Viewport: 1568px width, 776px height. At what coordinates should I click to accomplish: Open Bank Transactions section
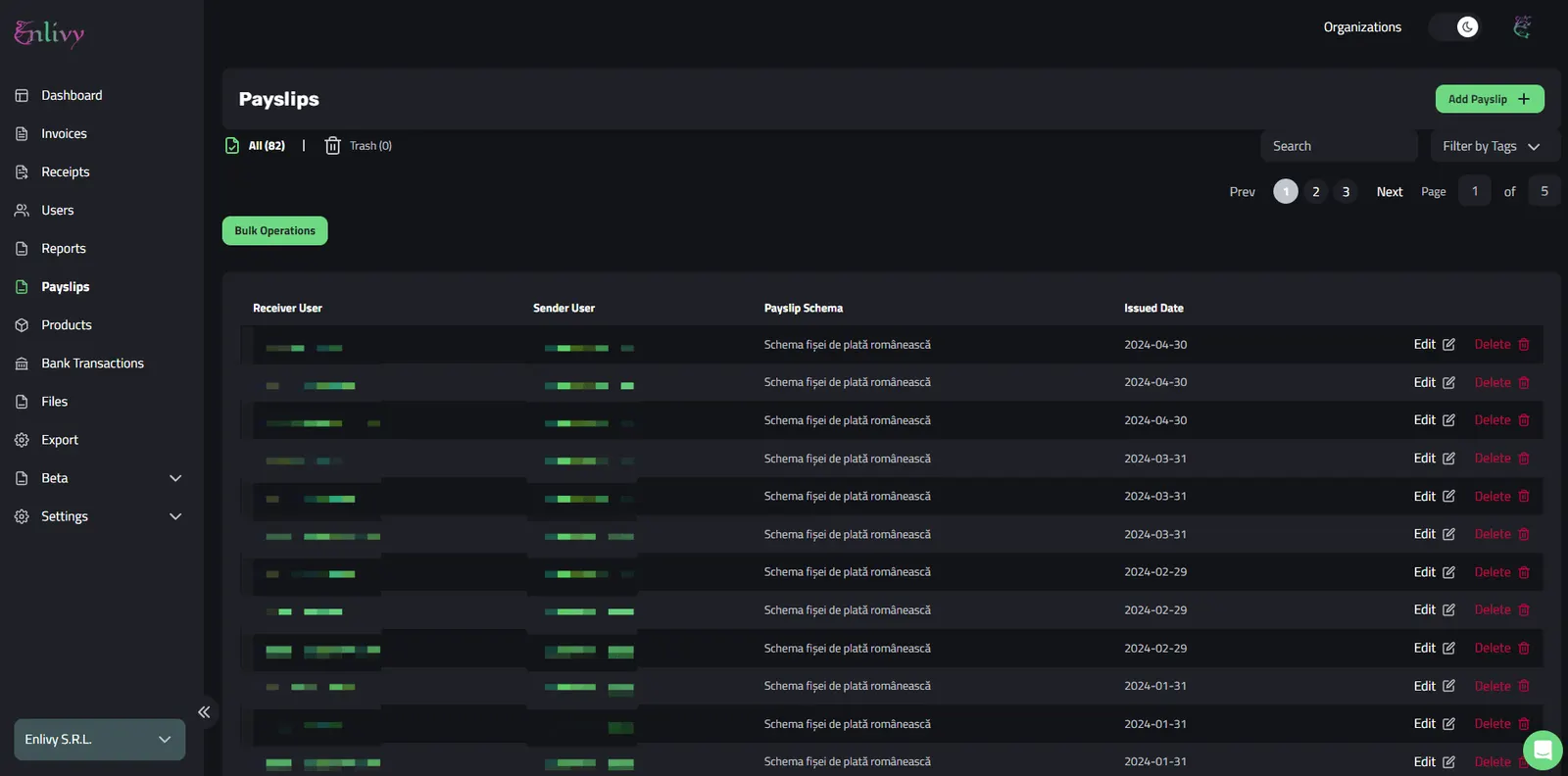pos(92,363)
